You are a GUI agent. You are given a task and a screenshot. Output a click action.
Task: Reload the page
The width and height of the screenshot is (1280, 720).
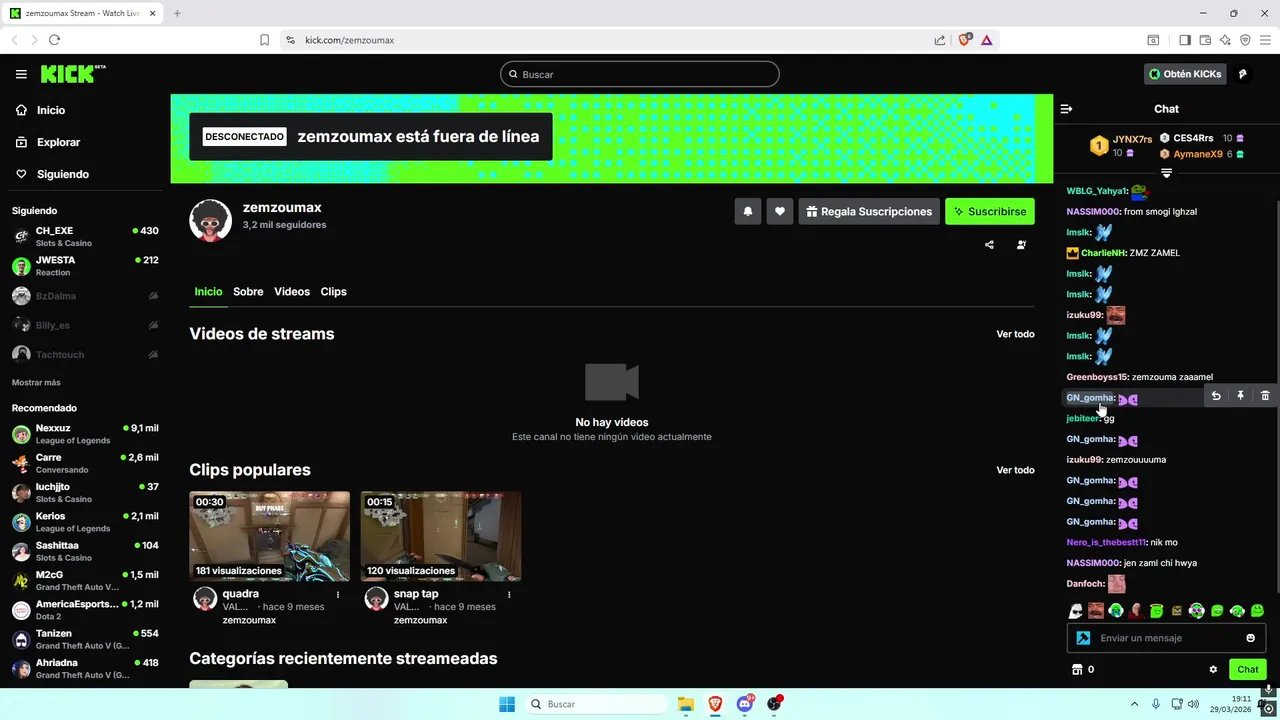click(54, 40)
